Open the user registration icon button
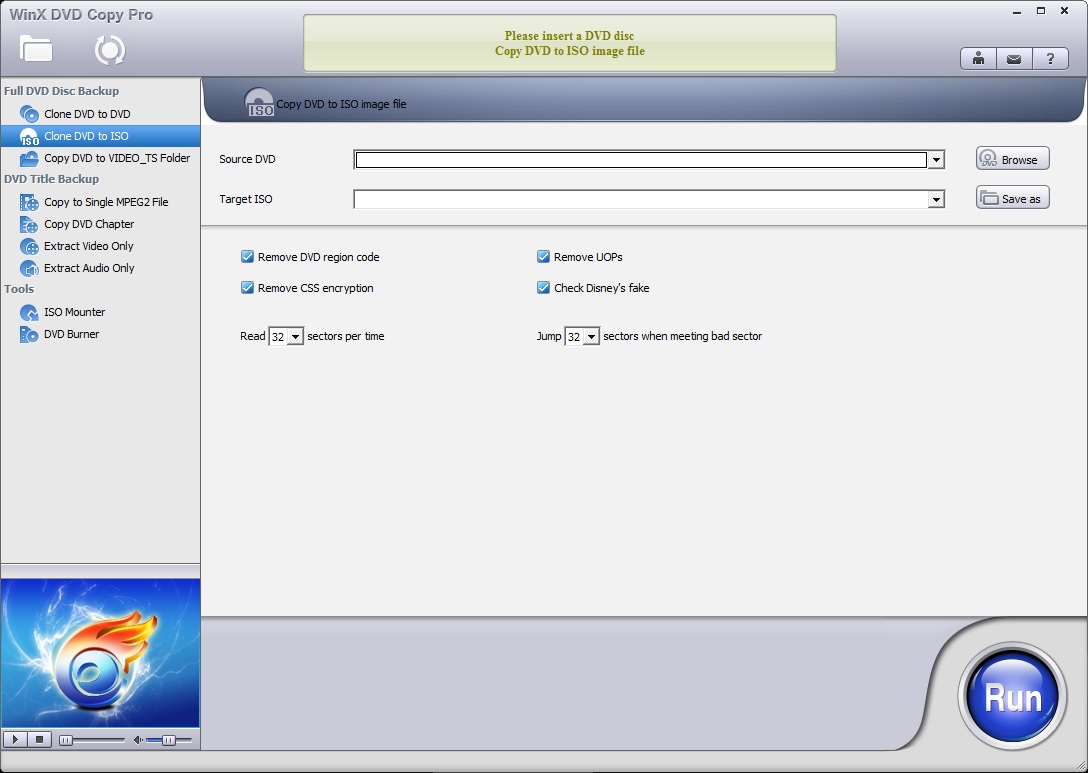Viewport: 1088px width, 773px height. point(978,59)
